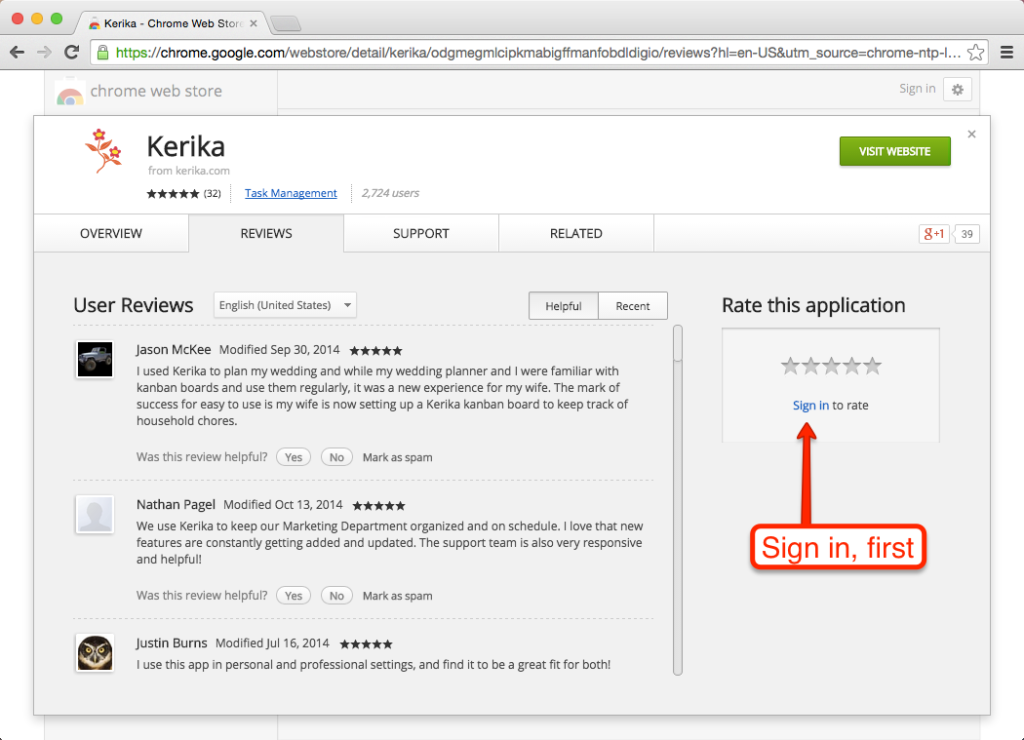Close the Kerika detail dialog
This screenshot has width=1024, height=740.
(972, 134)
